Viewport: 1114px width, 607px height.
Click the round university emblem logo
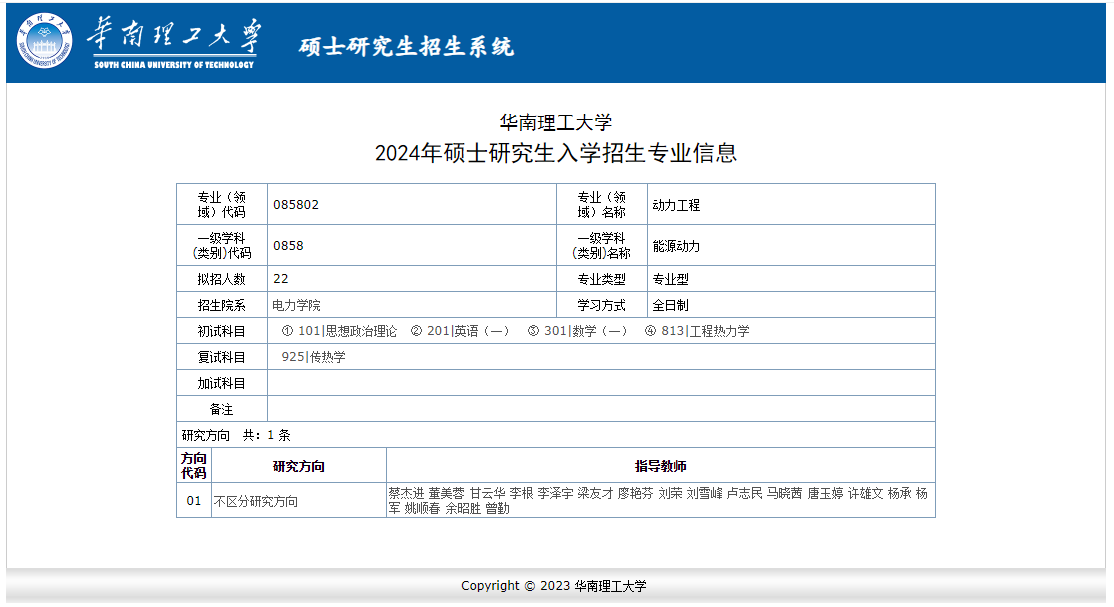44,41
